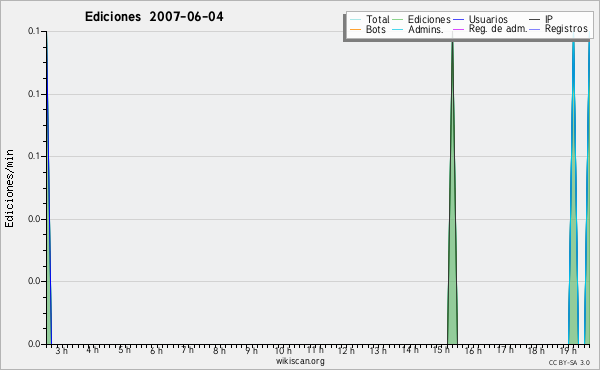Click the orange Bots legend color line
This screenshot has width=600, height=370.
355,29
